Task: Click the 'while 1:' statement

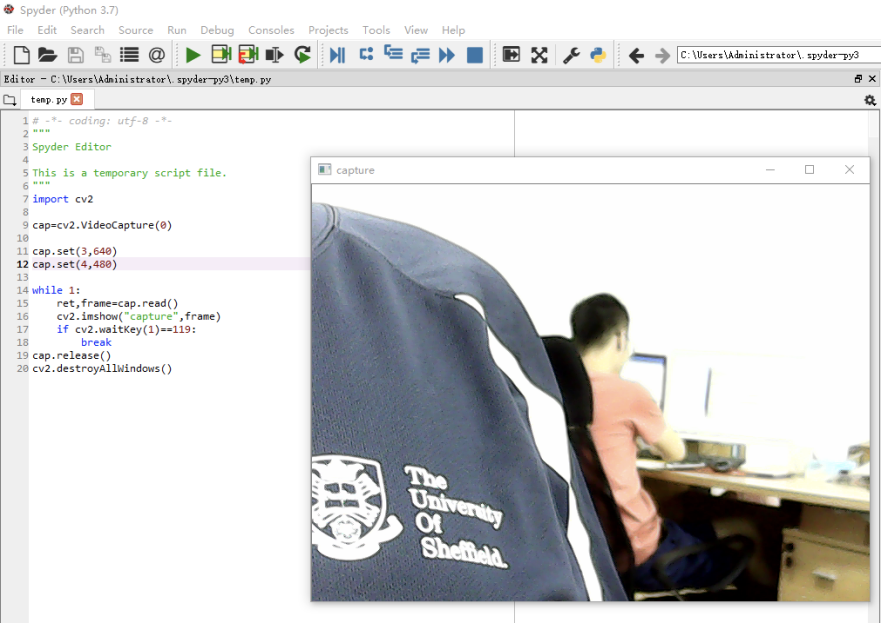Action: pos(56,290)
